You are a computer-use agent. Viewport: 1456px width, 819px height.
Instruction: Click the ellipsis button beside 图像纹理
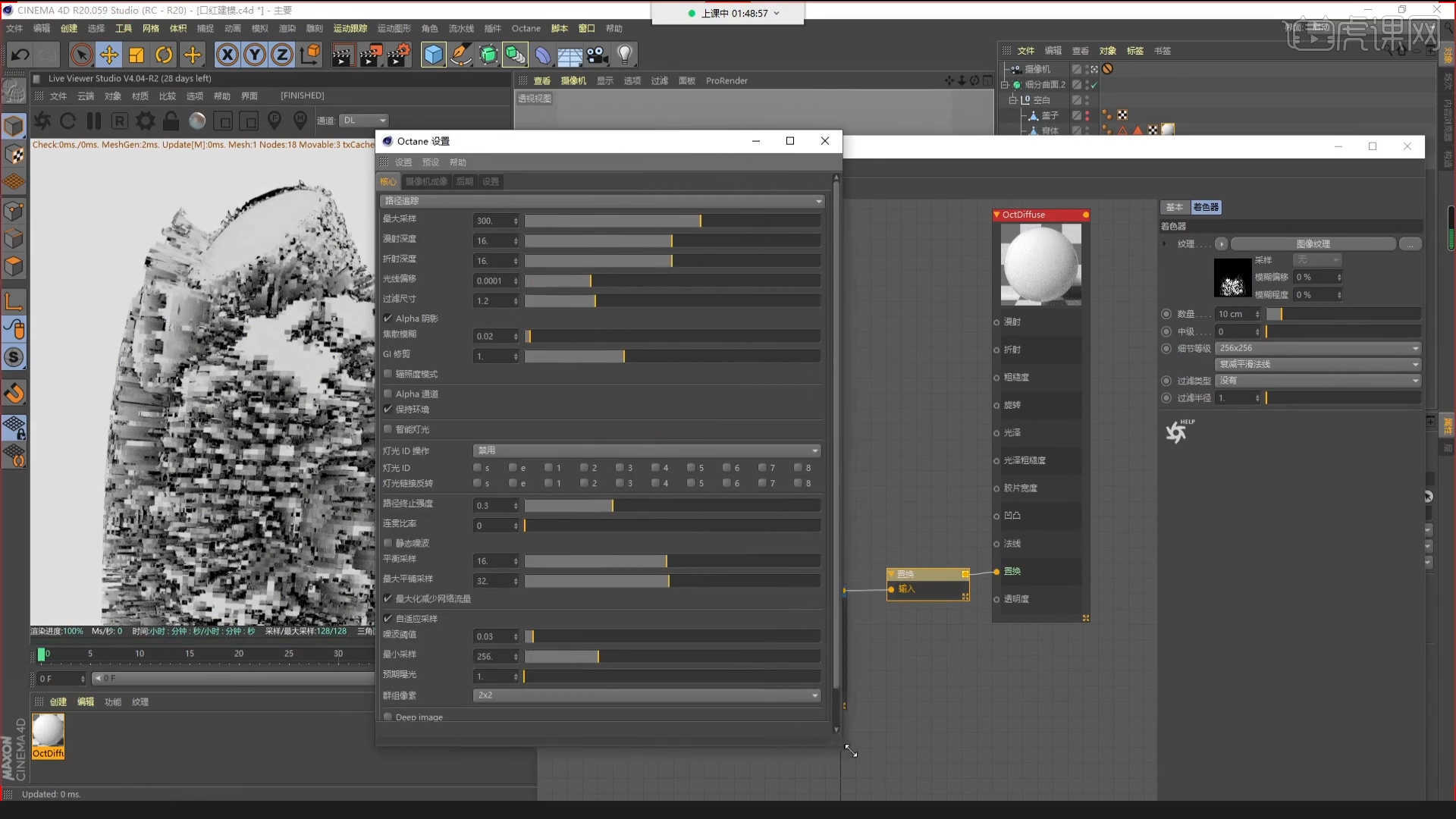click(x=1410, y=244)
